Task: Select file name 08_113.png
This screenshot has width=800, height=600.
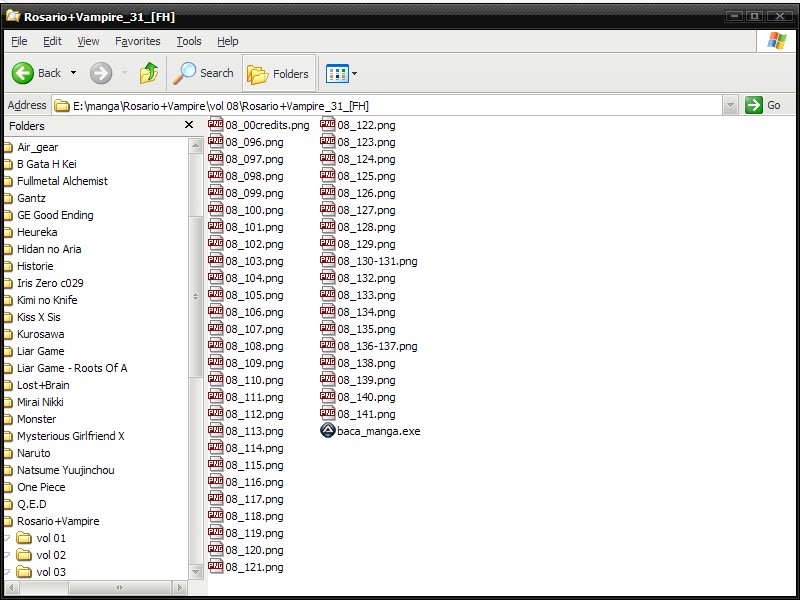Action: 255,432
